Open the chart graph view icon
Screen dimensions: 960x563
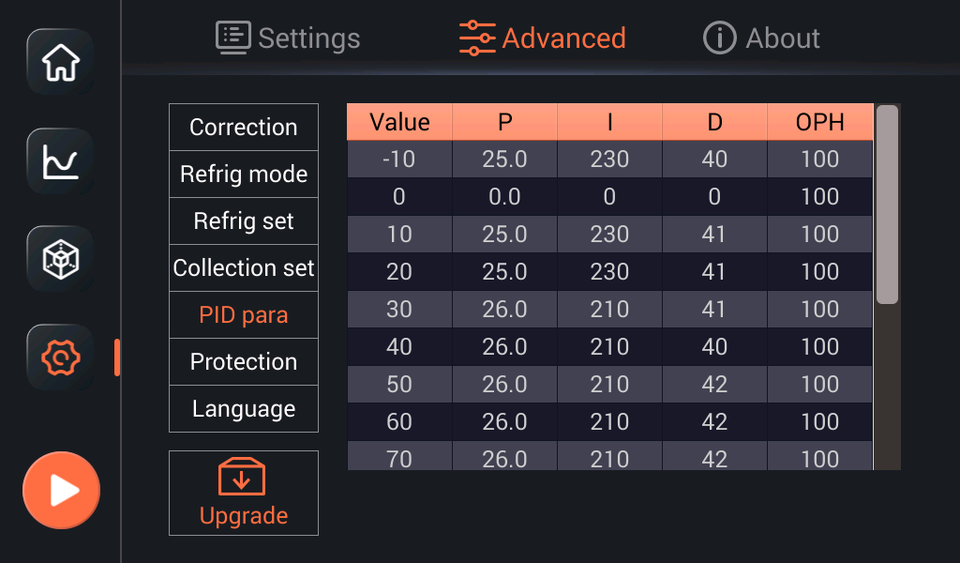point(60,160)
